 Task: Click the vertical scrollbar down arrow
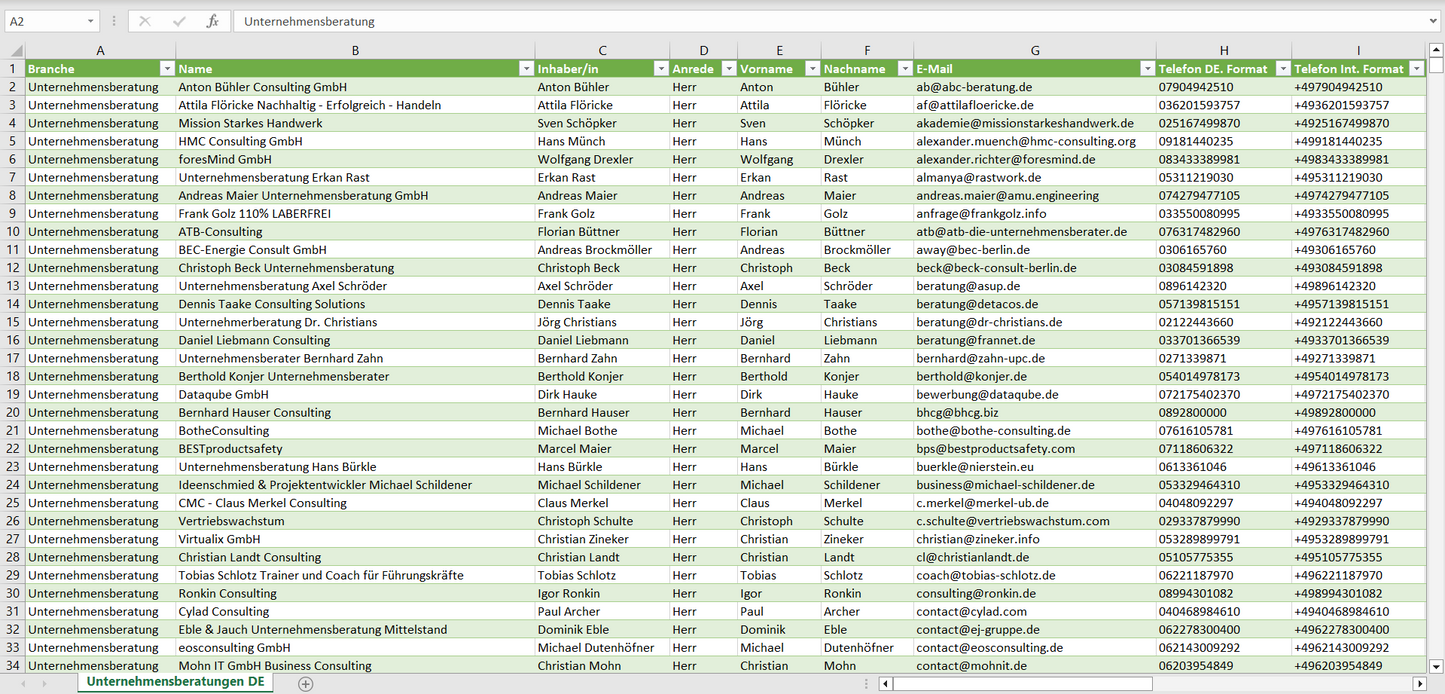[1436, 665]
